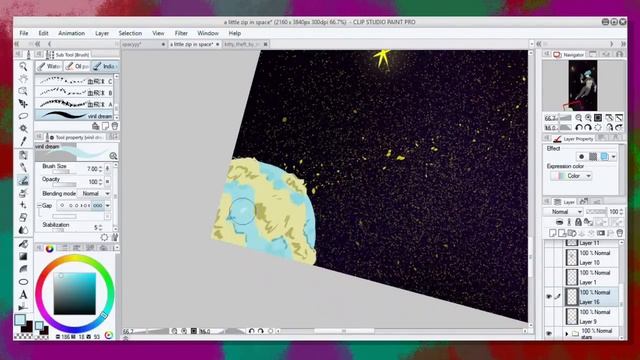640x360 pixels.
Task: Open the Expression color dropdown
Action: pos(571,176)
